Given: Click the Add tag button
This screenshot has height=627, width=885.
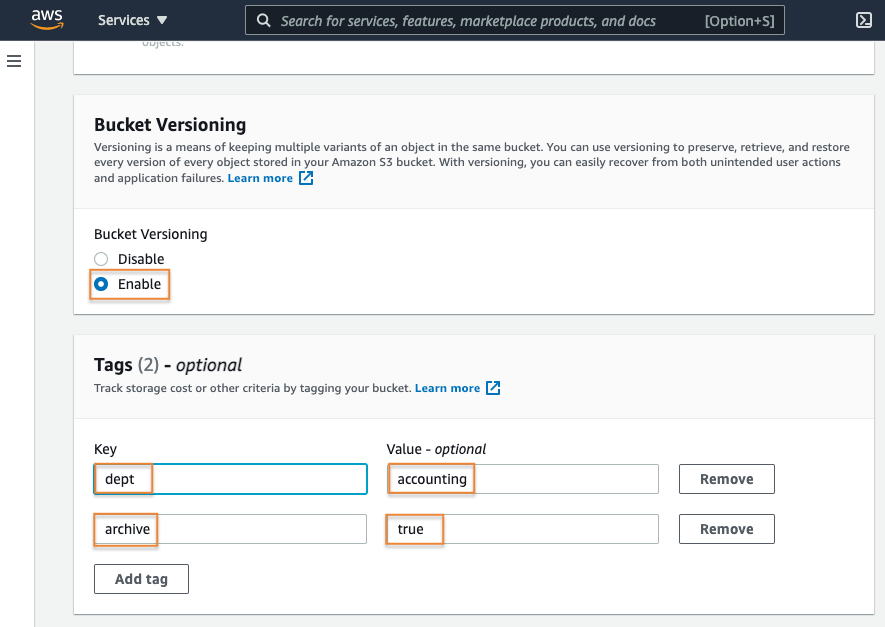Looking at the screenshot, I should 141,578.
